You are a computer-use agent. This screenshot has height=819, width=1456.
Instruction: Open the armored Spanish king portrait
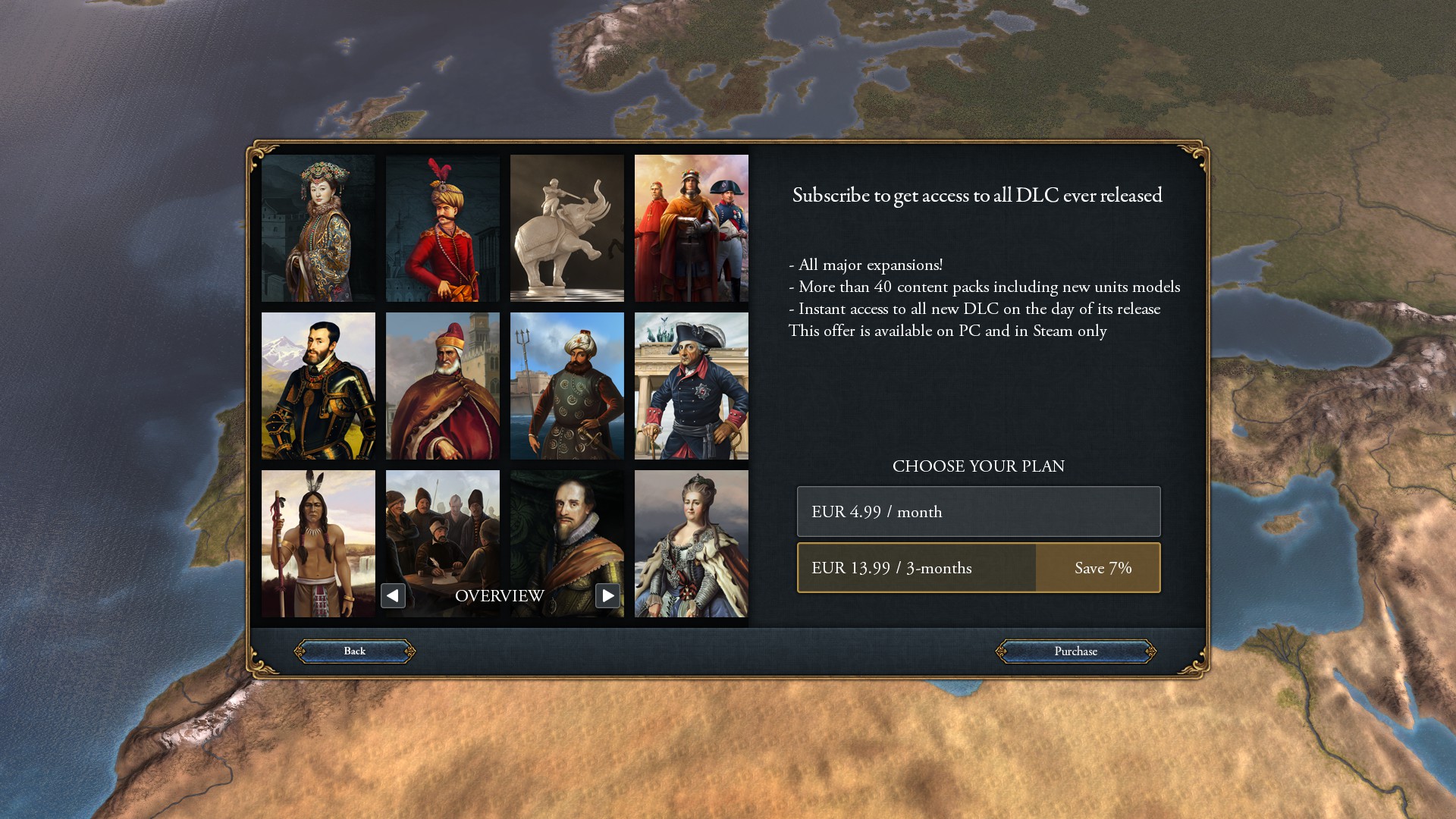318,386
